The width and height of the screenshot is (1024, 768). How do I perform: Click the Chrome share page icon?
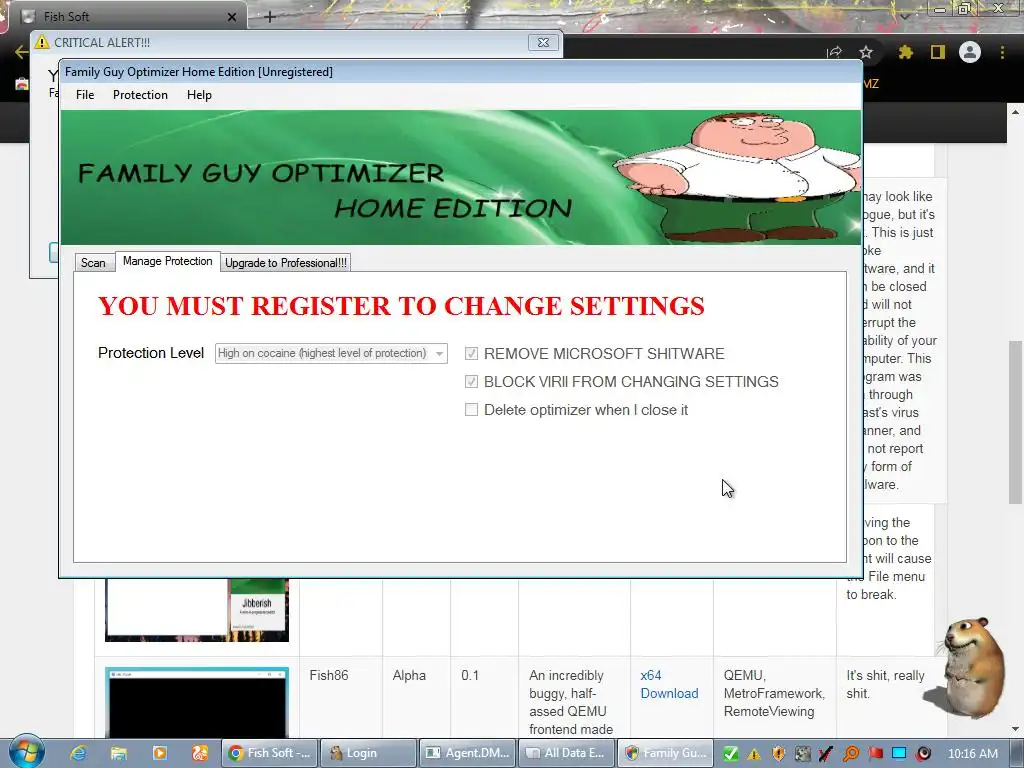[834, 52]
